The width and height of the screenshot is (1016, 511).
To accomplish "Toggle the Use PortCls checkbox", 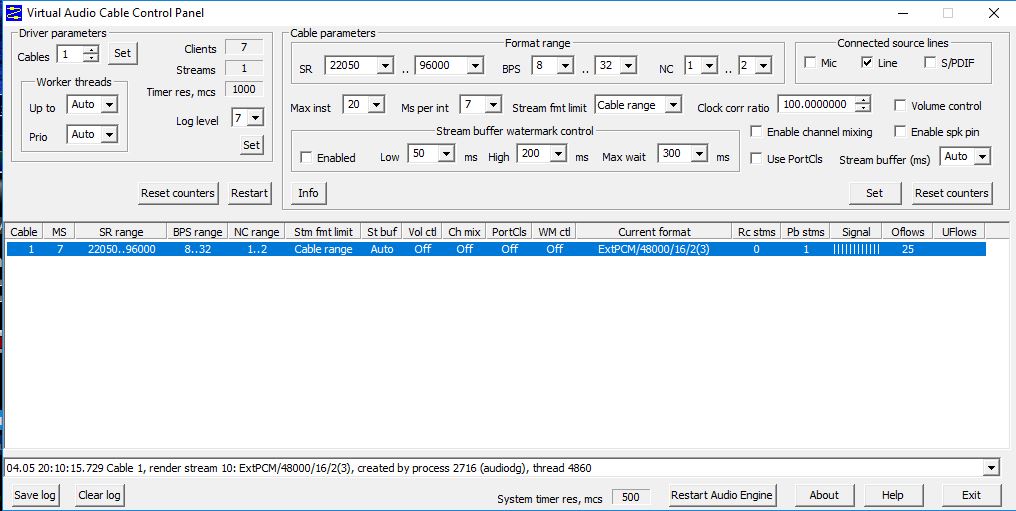I will 756,159.
